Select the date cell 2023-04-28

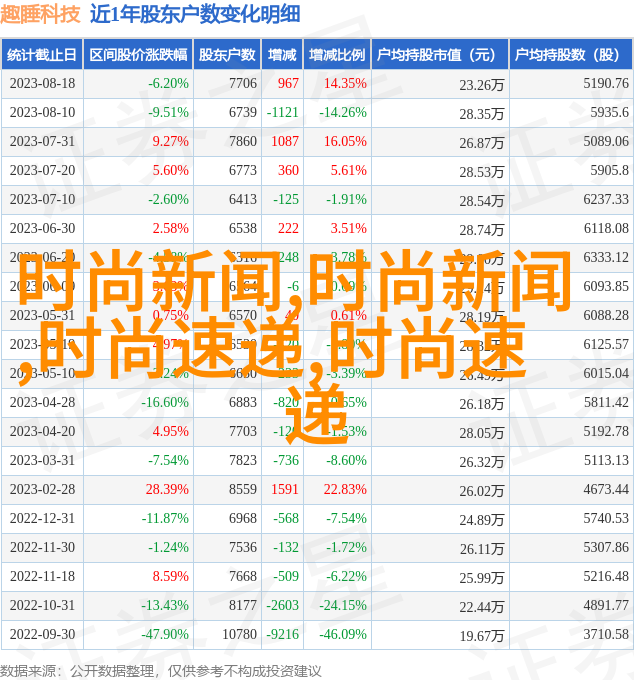point(42,402)
